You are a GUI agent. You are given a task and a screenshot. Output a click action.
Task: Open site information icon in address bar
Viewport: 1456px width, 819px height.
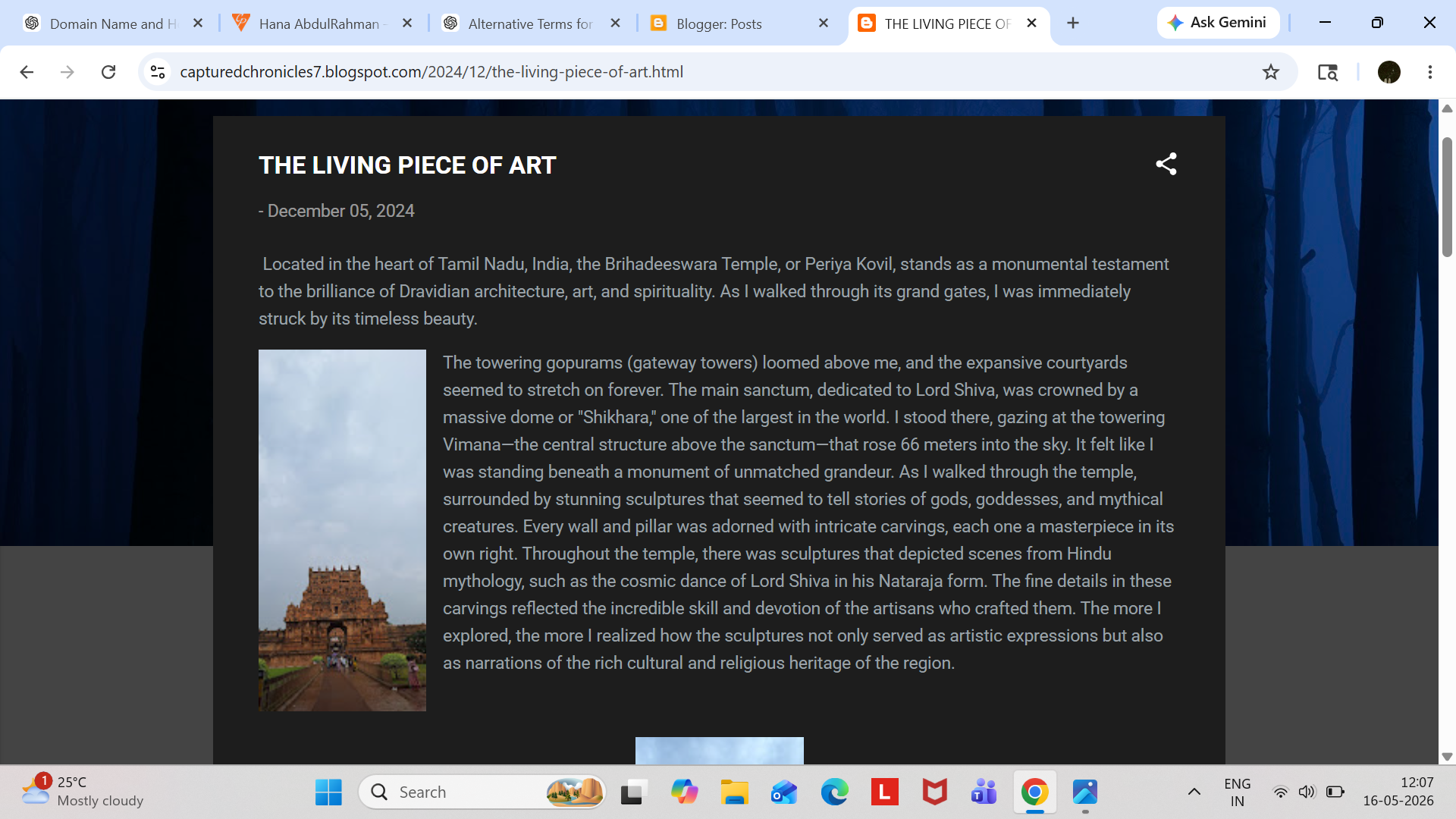[158, 72]
